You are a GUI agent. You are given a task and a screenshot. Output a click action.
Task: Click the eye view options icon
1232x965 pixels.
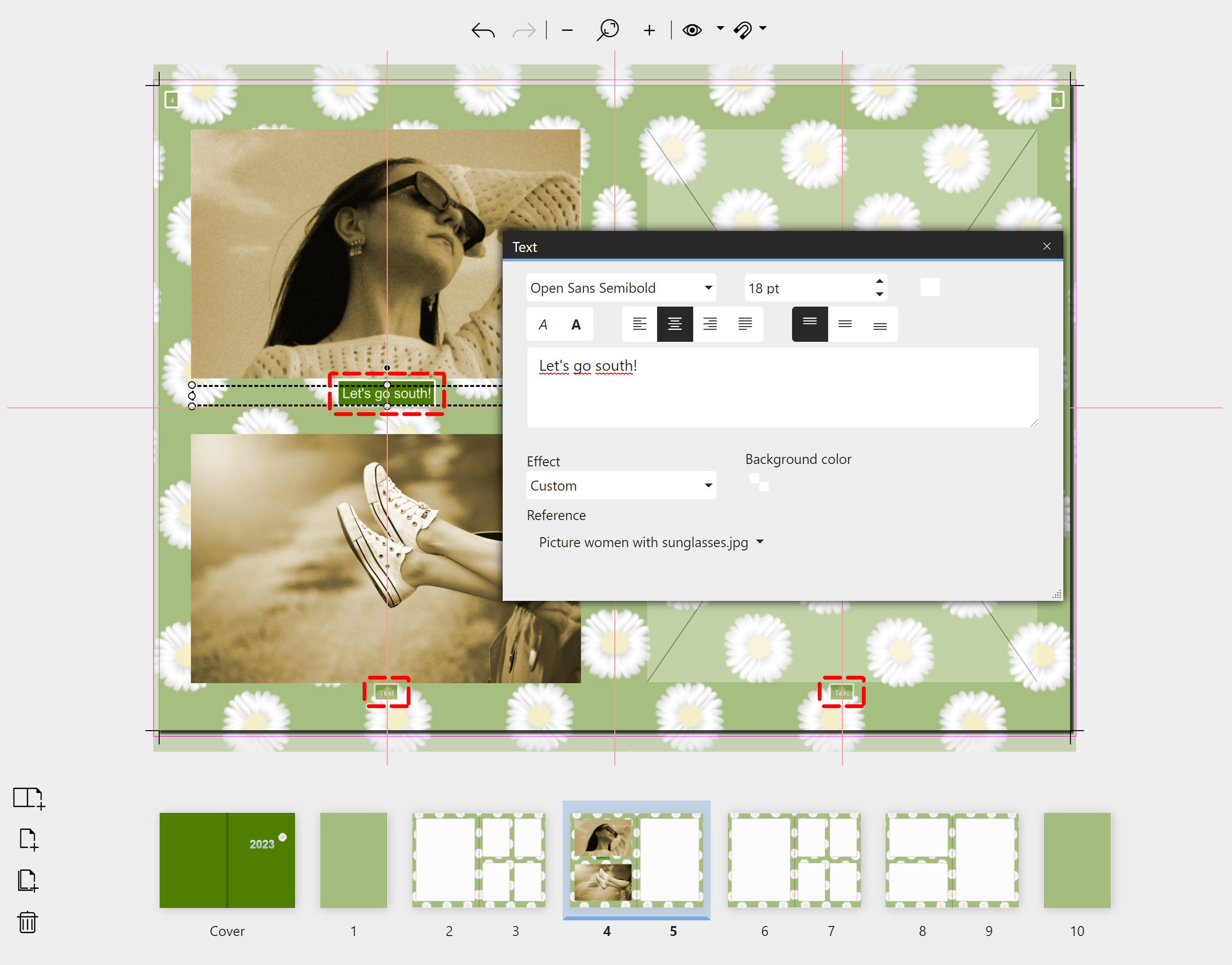coord(692,30)
